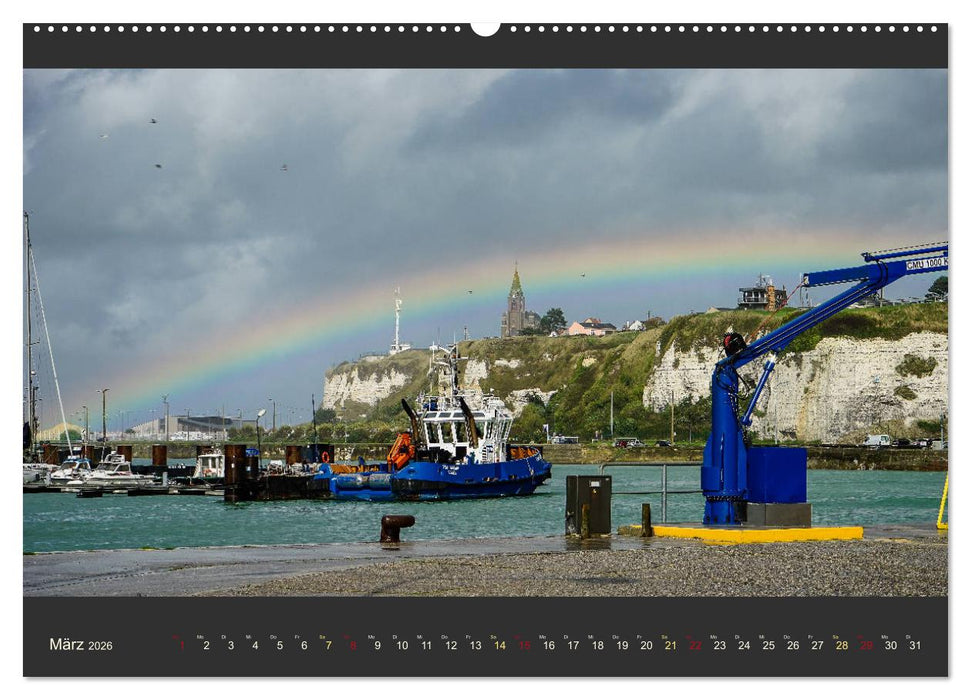Viewport: 971px width, 700px height.
Task: Click the CMU 1000 label on crane arm
Action: (x=926, y=264)
